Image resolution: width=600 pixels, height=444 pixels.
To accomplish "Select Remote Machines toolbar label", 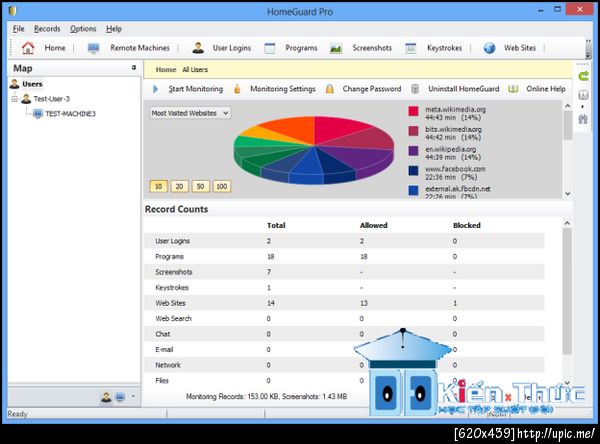I will (x=140, y=48).
